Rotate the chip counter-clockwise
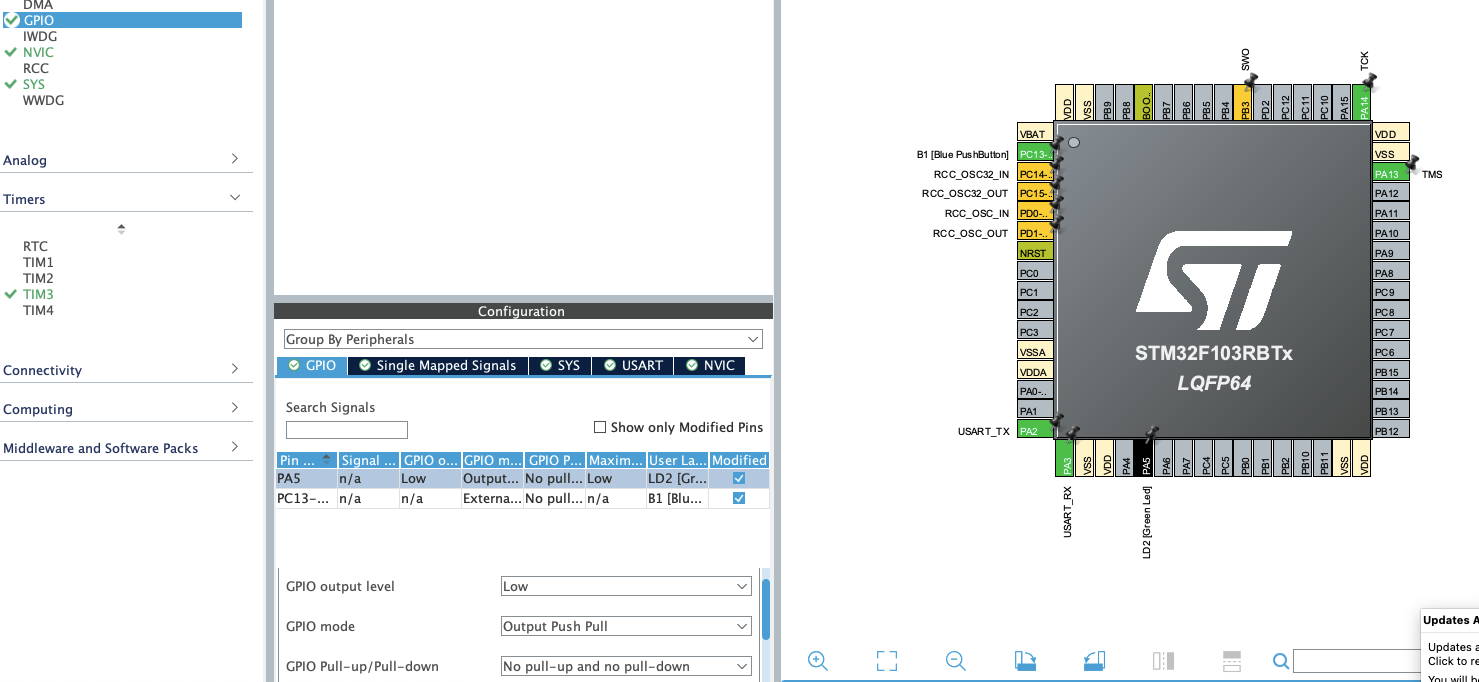The image size is (1479, 682). [x=1094, y=661]
